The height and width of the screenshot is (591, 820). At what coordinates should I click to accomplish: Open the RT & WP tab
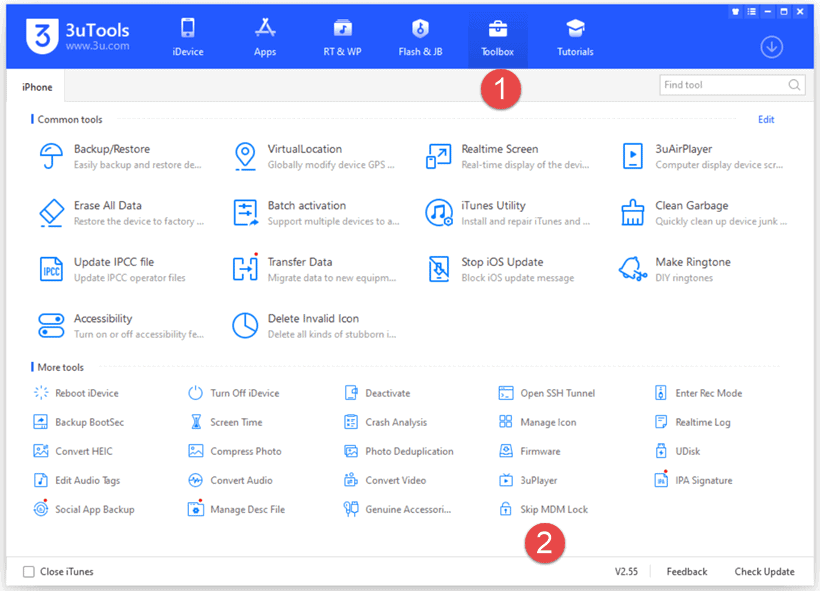(x=343, y=37)
